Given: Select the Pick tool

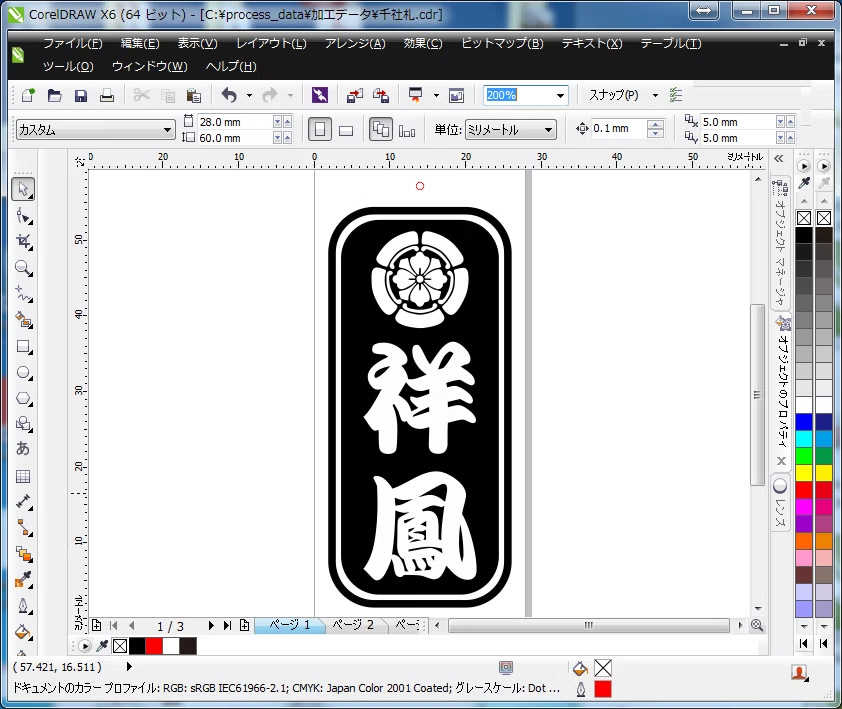Looking at the screenshot, I should coord(24,189).
